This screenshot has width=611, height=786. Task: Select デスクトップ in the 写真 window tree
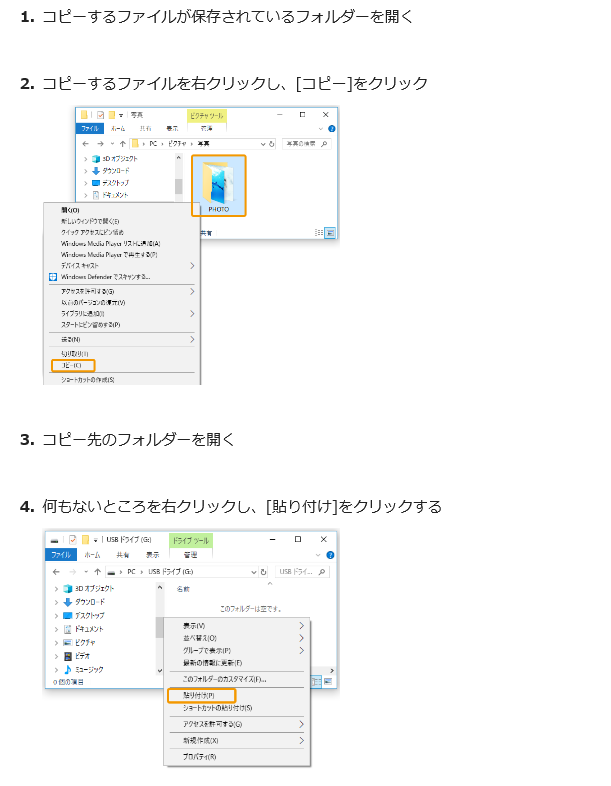point(115,183)
